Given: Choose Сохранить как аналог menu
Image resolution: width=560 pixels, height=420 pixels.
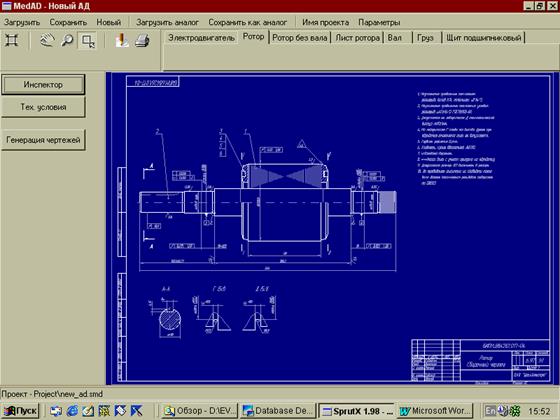Looking at the screenshot, I should [248, 22].
